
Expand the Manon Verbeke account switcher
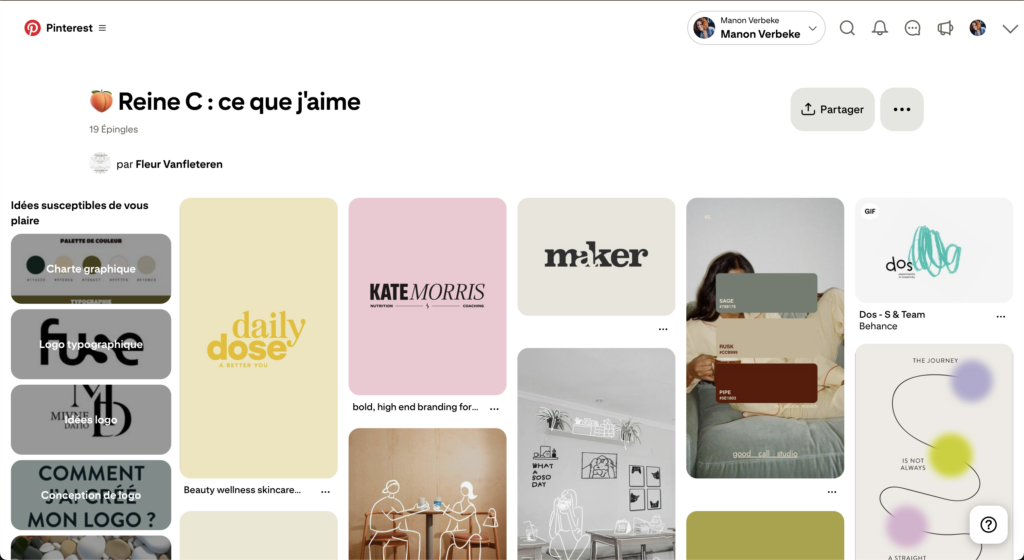coord(756,28)
